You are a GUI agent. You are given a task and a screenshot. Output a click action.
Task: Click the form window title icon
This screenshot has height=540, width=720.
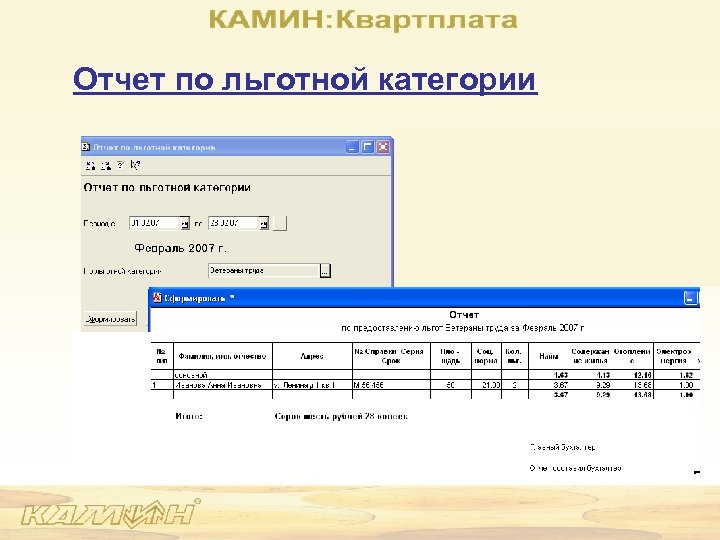(x=86, y=147)
